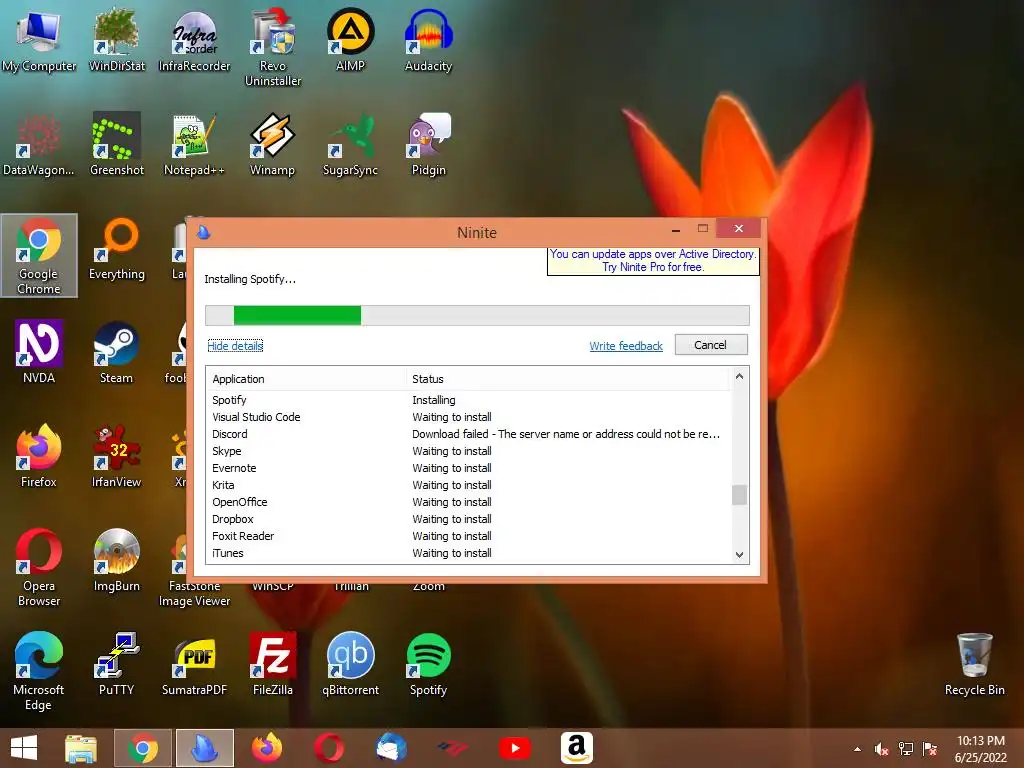The width and height of the screenshot is (1024, 768).
Task: Select the Google Chrome desktop icon
Action: pos(39,255)
